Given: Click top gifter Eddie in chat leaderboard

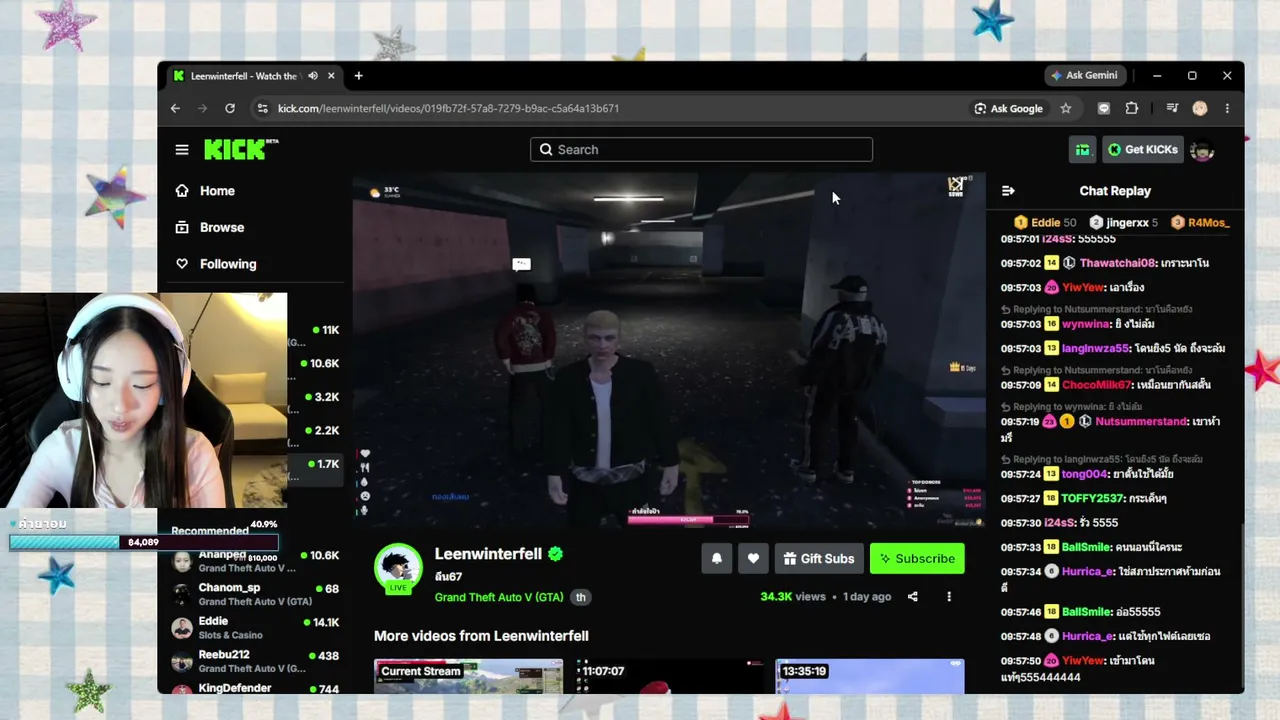Looking at the screenshot, I should (1045, 223).
